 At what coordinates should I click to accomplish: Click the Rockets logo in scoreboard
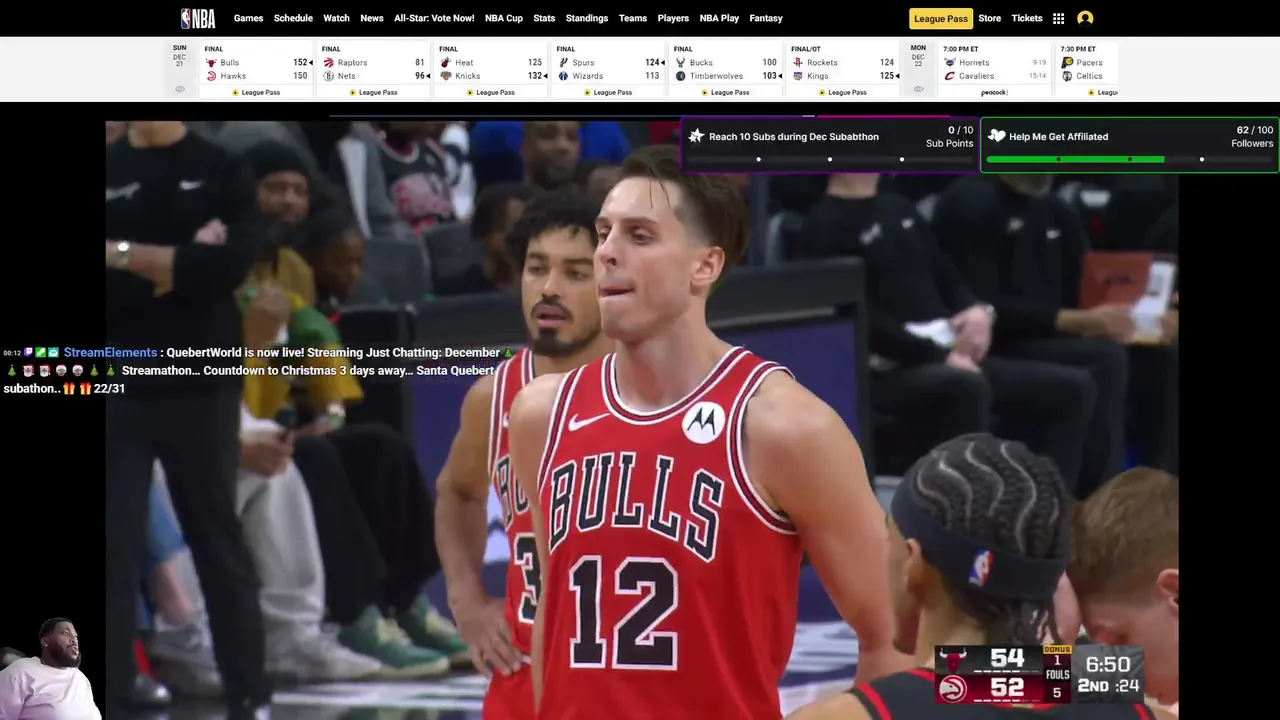798,63
